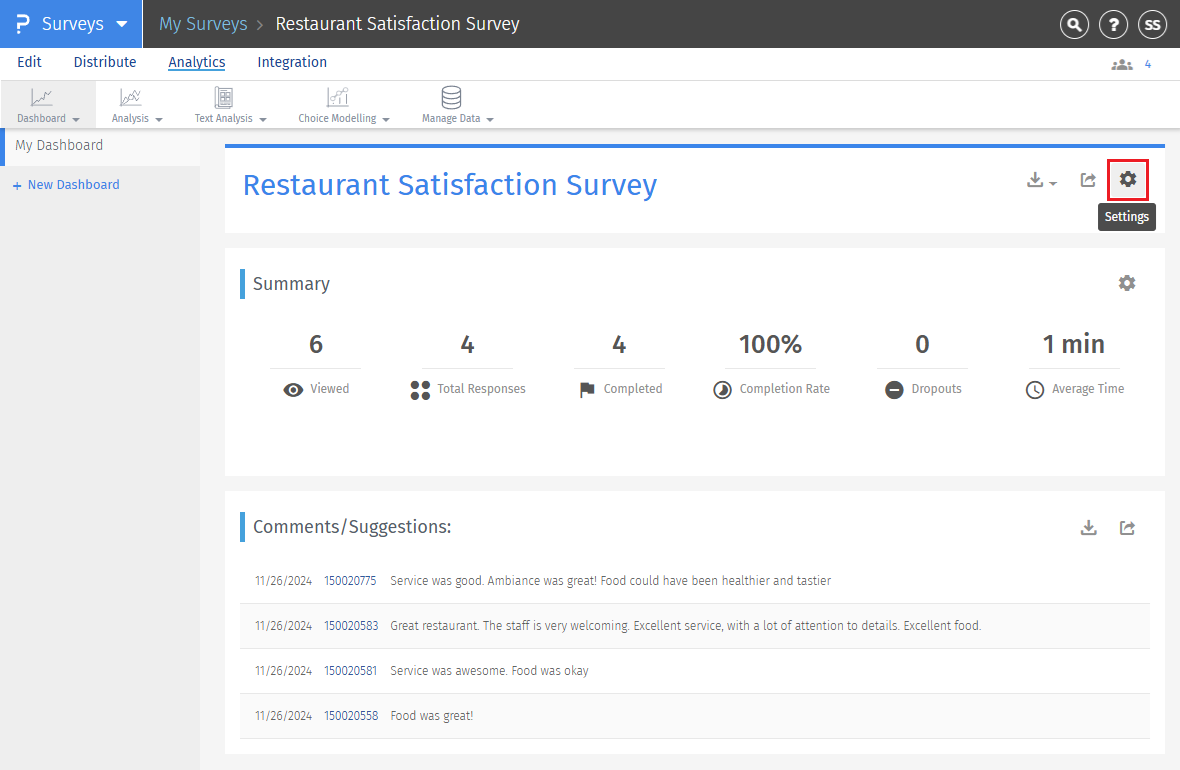Download the Comments/Suggestions data
This screenshot has width=1180, height=770.
[1088, 527]
